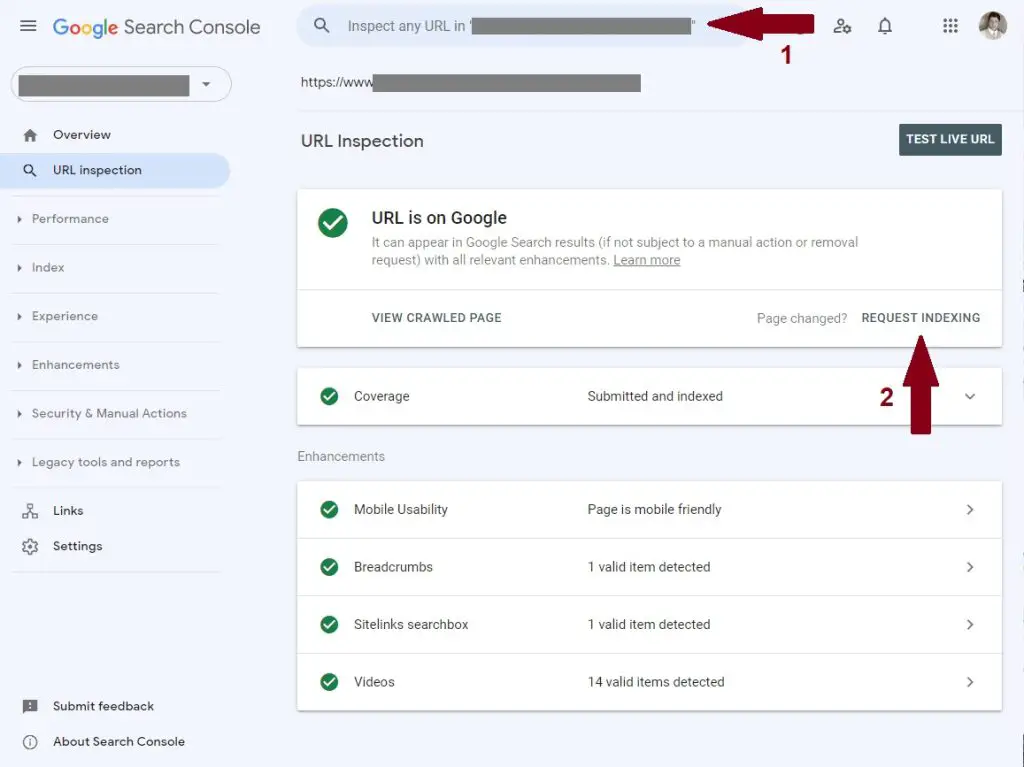Screen dimensions: 1024x767
Task: Open the property selector dropdown
Action: coord(121,84)
